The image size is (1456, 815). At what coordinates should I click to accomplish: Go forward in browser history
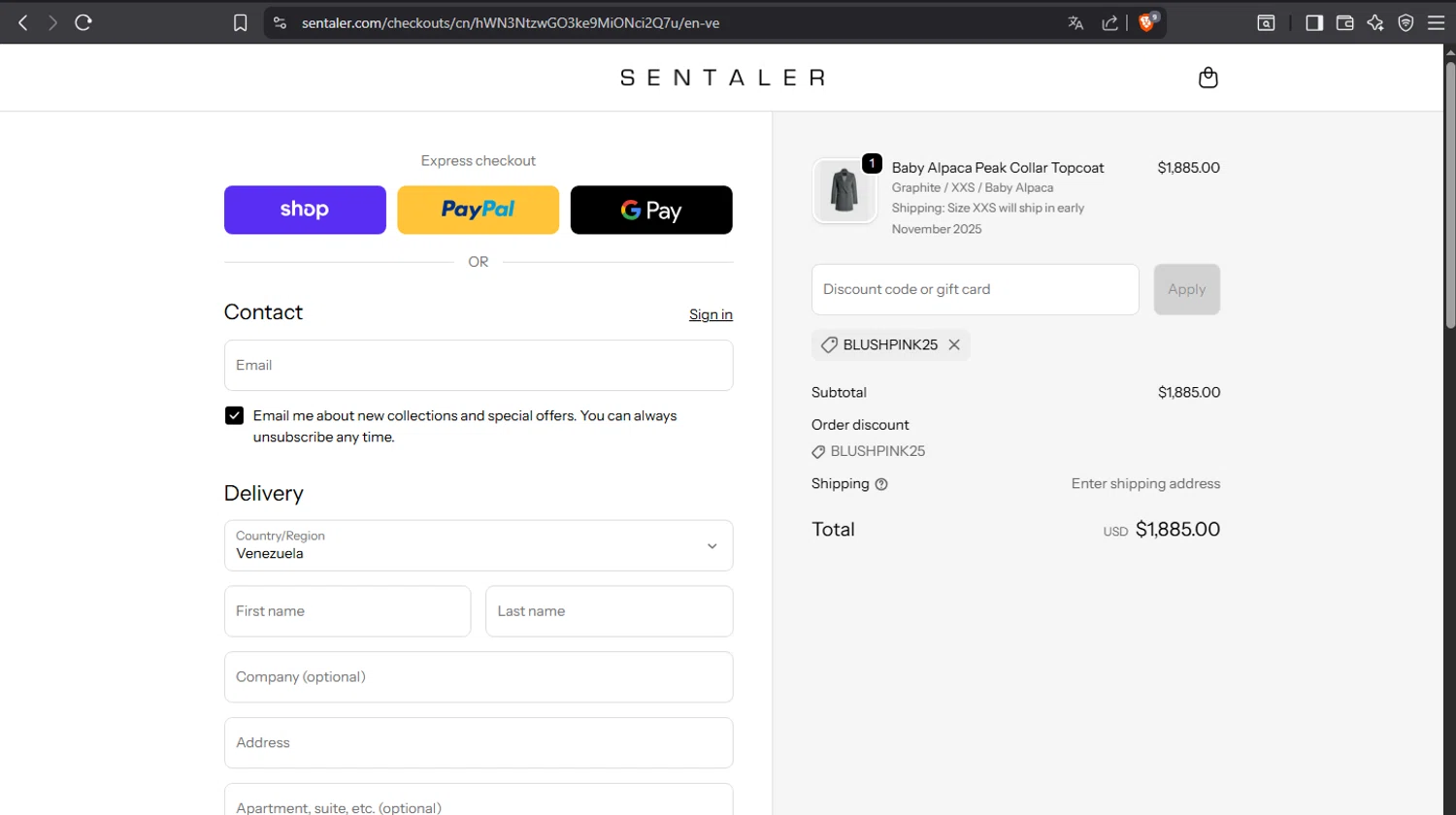click(x=52, y=22)
